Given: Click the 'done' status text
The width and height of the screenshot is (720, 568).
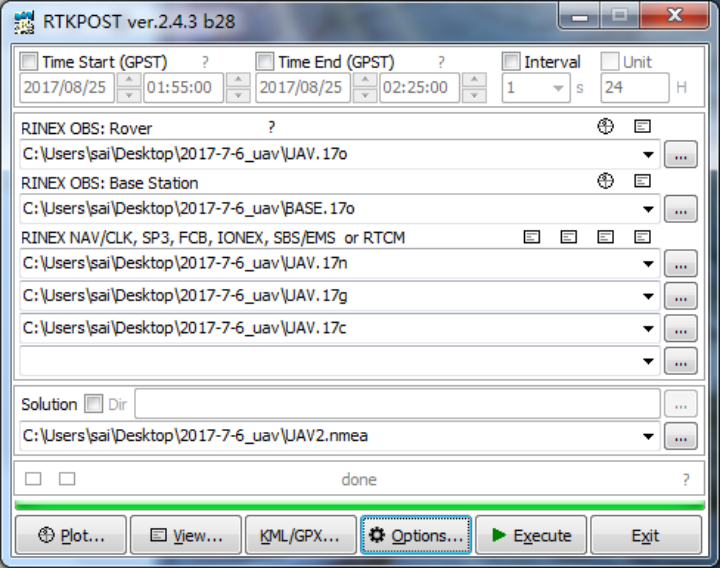Looking at the screenshot, I should 359,480.
